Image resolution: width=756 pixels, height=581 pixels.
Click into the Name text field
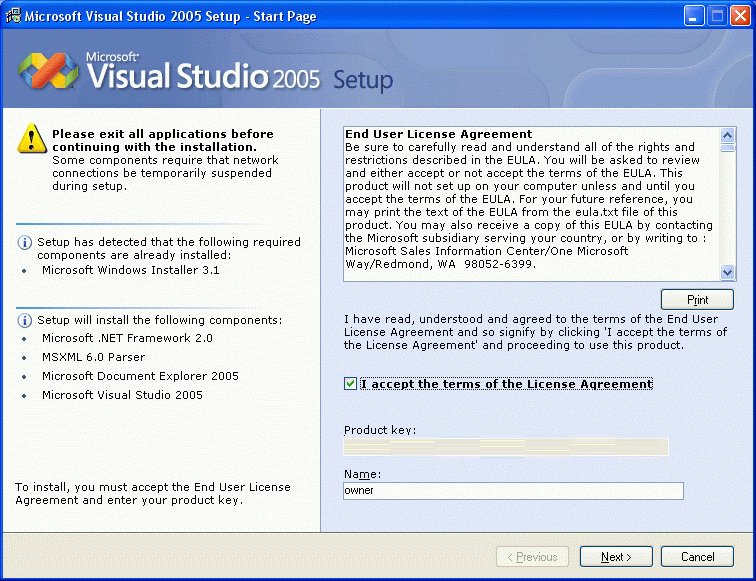coord(513,491)
